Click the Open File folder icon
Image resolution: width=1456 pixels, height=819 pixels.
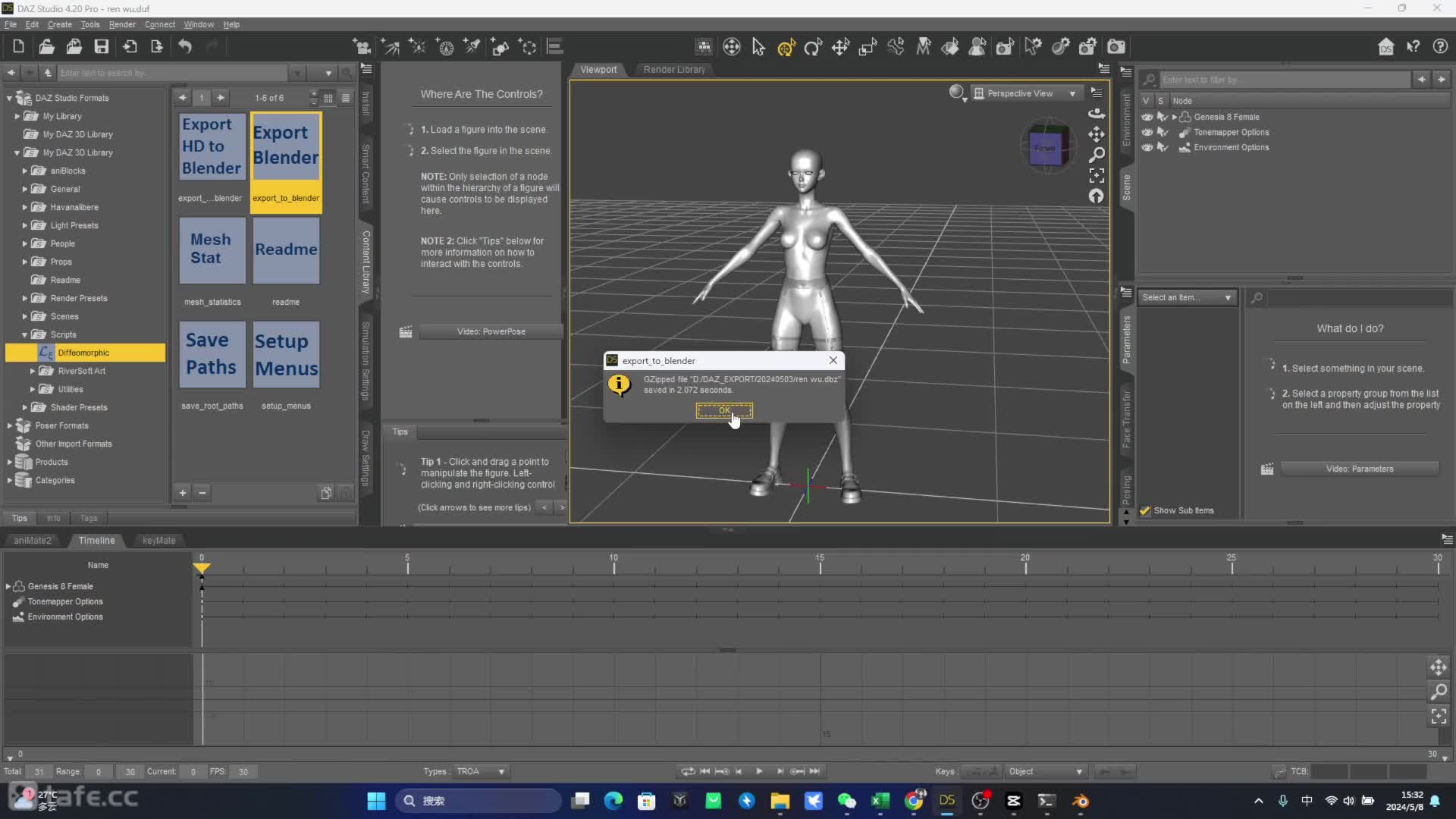46,46
